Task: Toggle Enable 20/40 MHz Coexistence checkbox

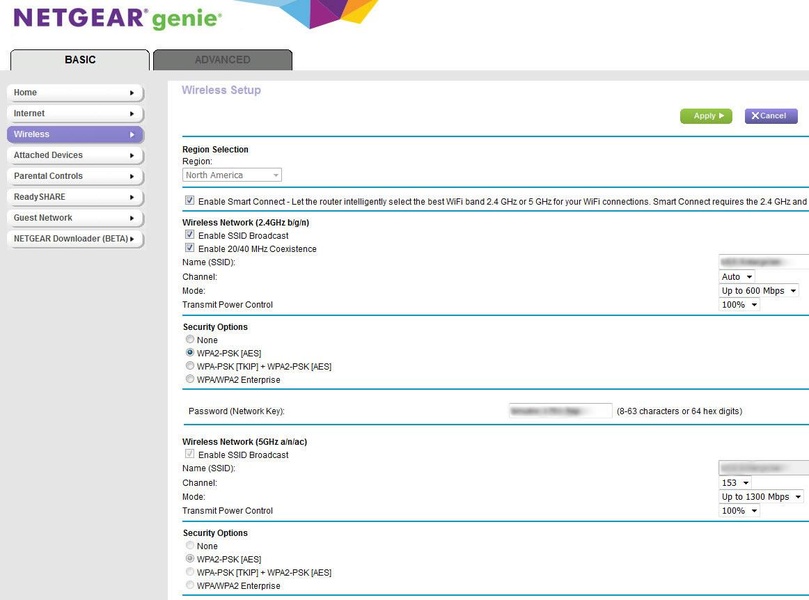Action: coord(190,248)
